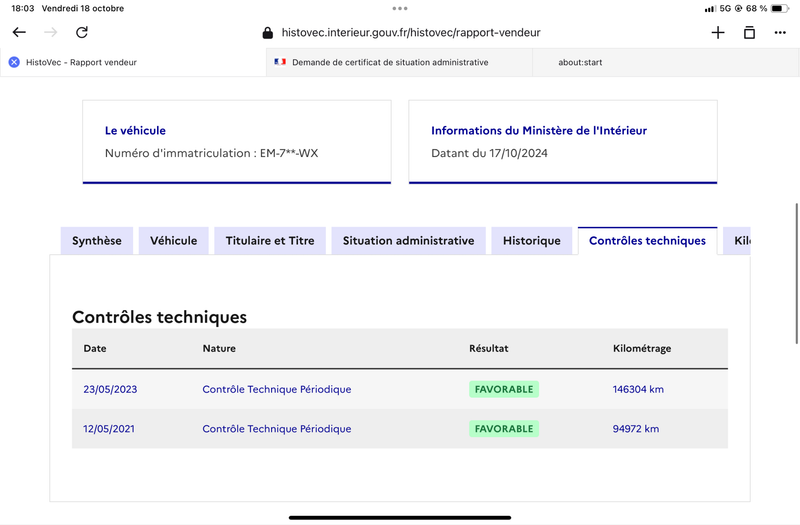Switch to Demande de certificat browser tab

click(x=399, y=62)
